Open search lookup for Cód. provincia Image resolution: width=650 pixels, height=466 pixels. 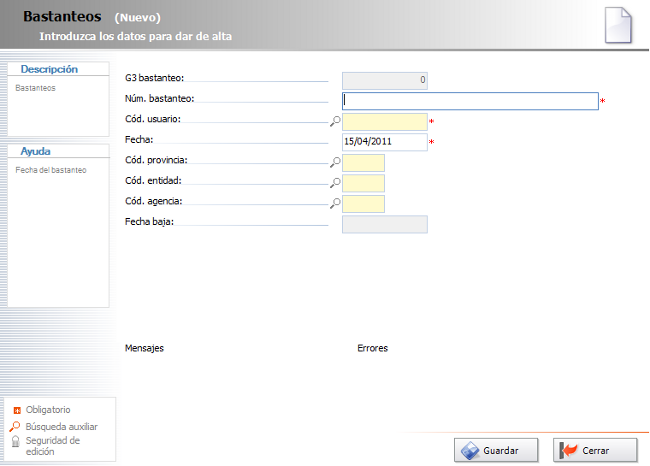(x=335, y=162)
